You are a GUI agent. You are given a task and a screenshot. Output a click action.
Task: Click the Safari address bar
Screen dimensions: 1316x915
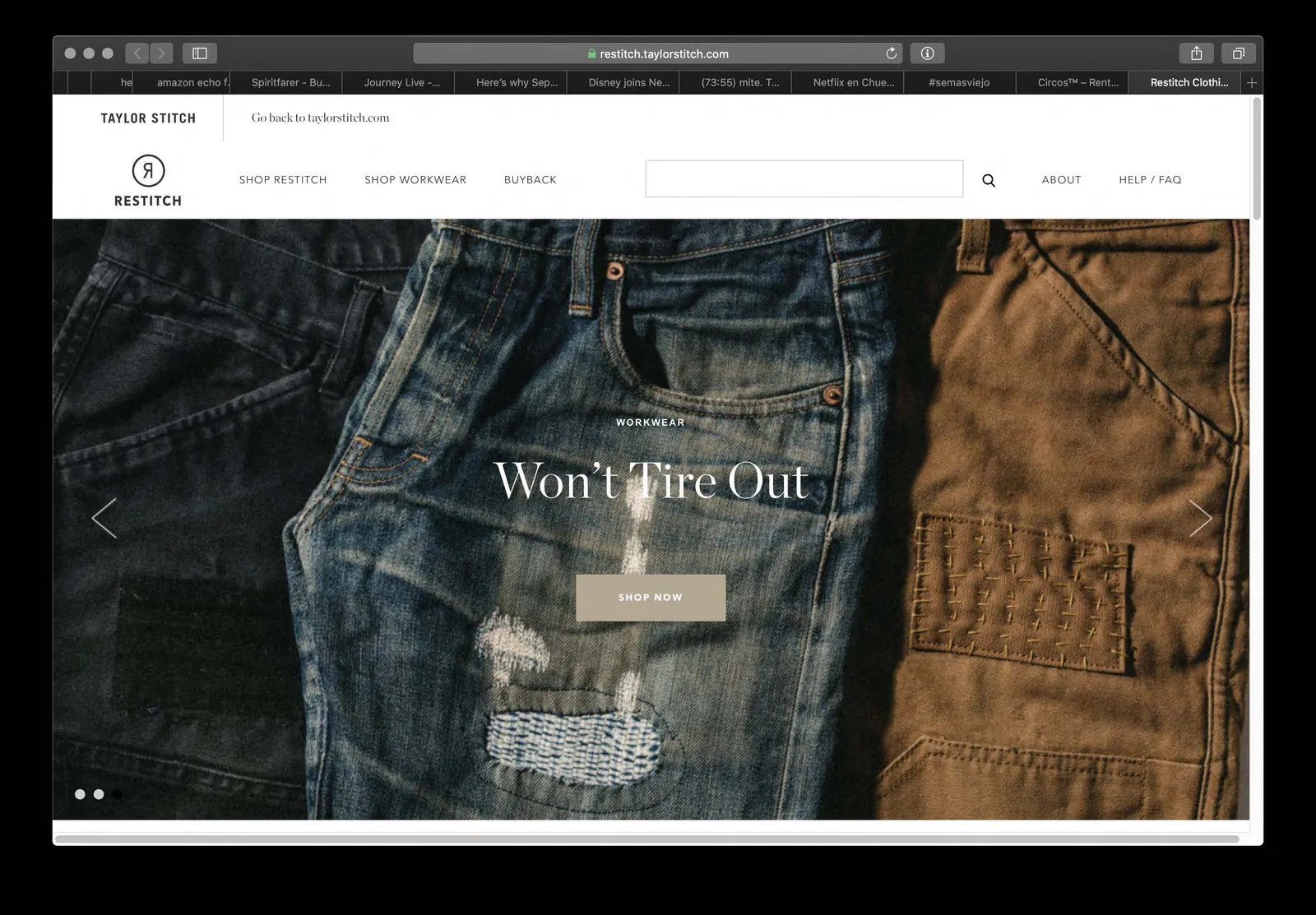[x=658, y=53]
